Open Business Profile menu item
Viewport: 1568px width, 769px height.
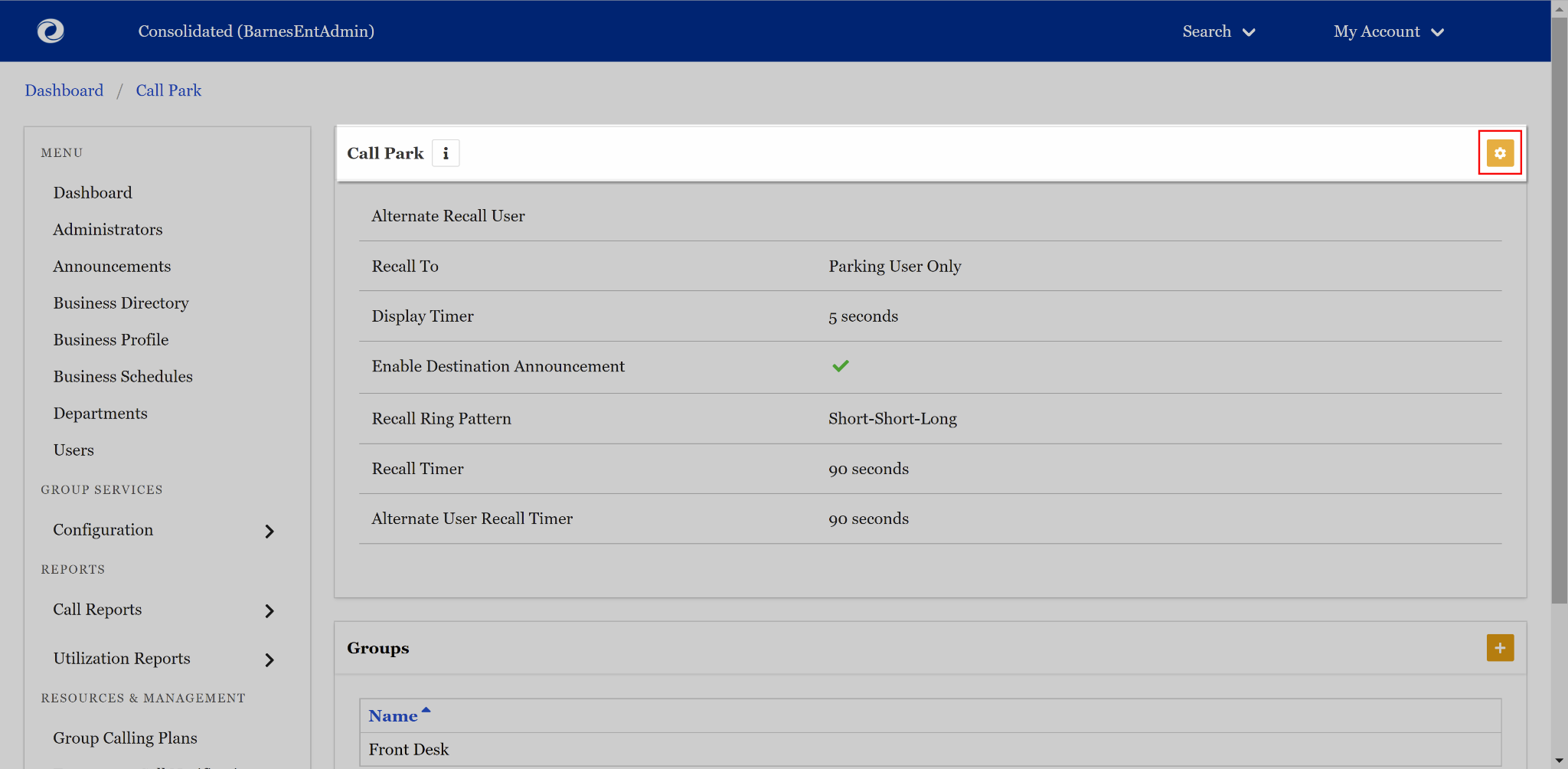[x=111, y=340]
